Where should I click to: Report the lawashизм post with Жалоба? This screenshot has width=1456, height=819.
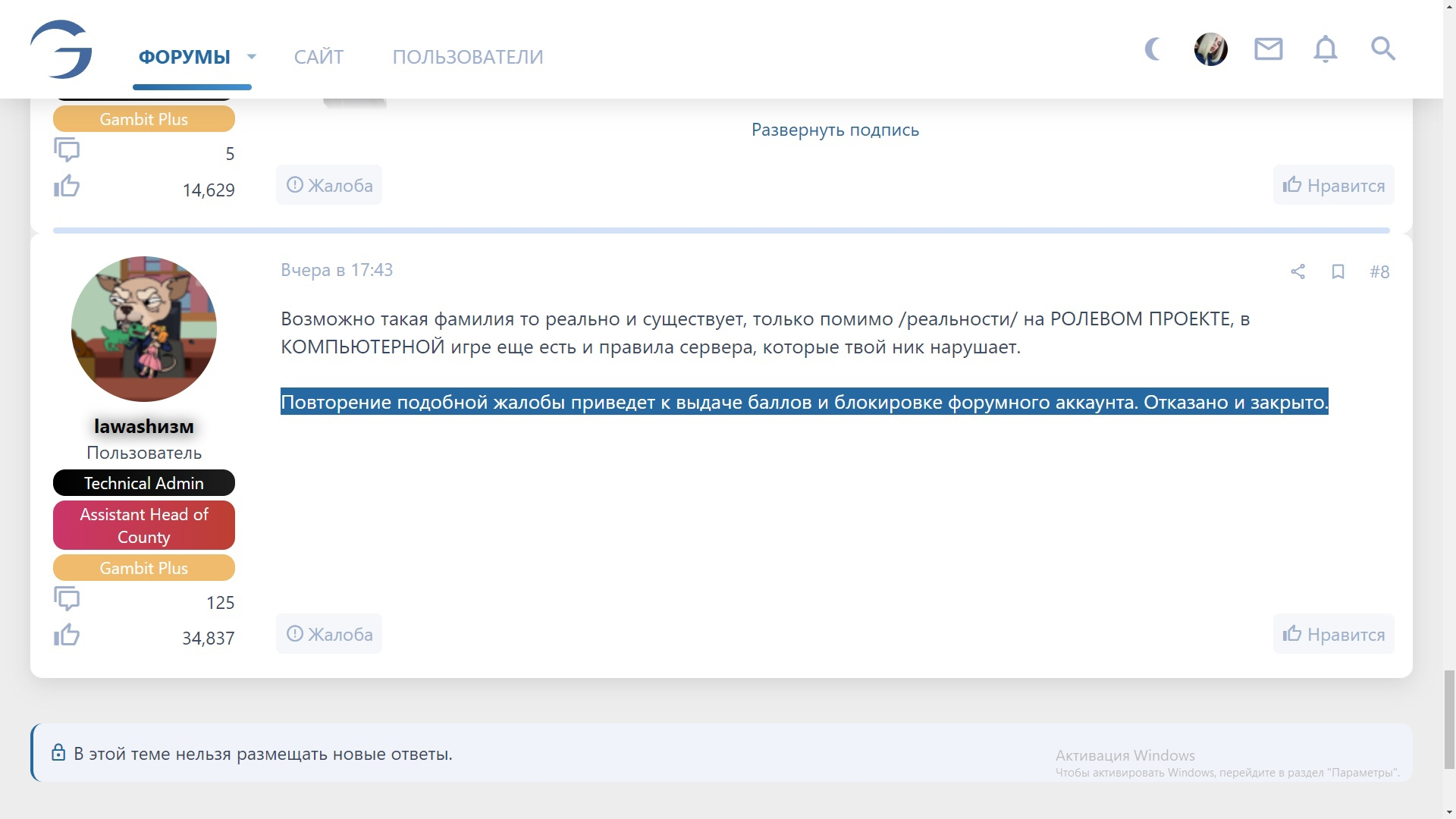(x=329, y=634)
